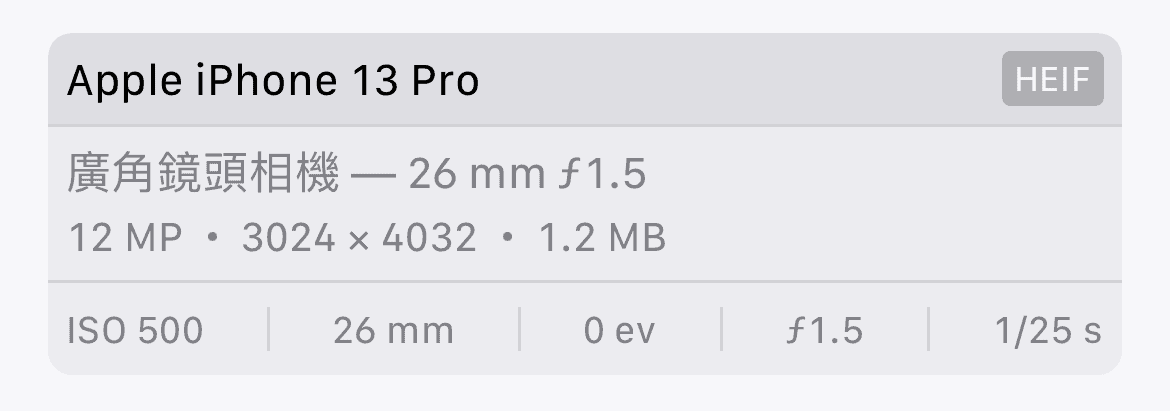Image resolution: width=1170 pixels, height=411 pixels.
Task: Select the Apple iPhone 13 Pro title
Action: pos(273,80)
